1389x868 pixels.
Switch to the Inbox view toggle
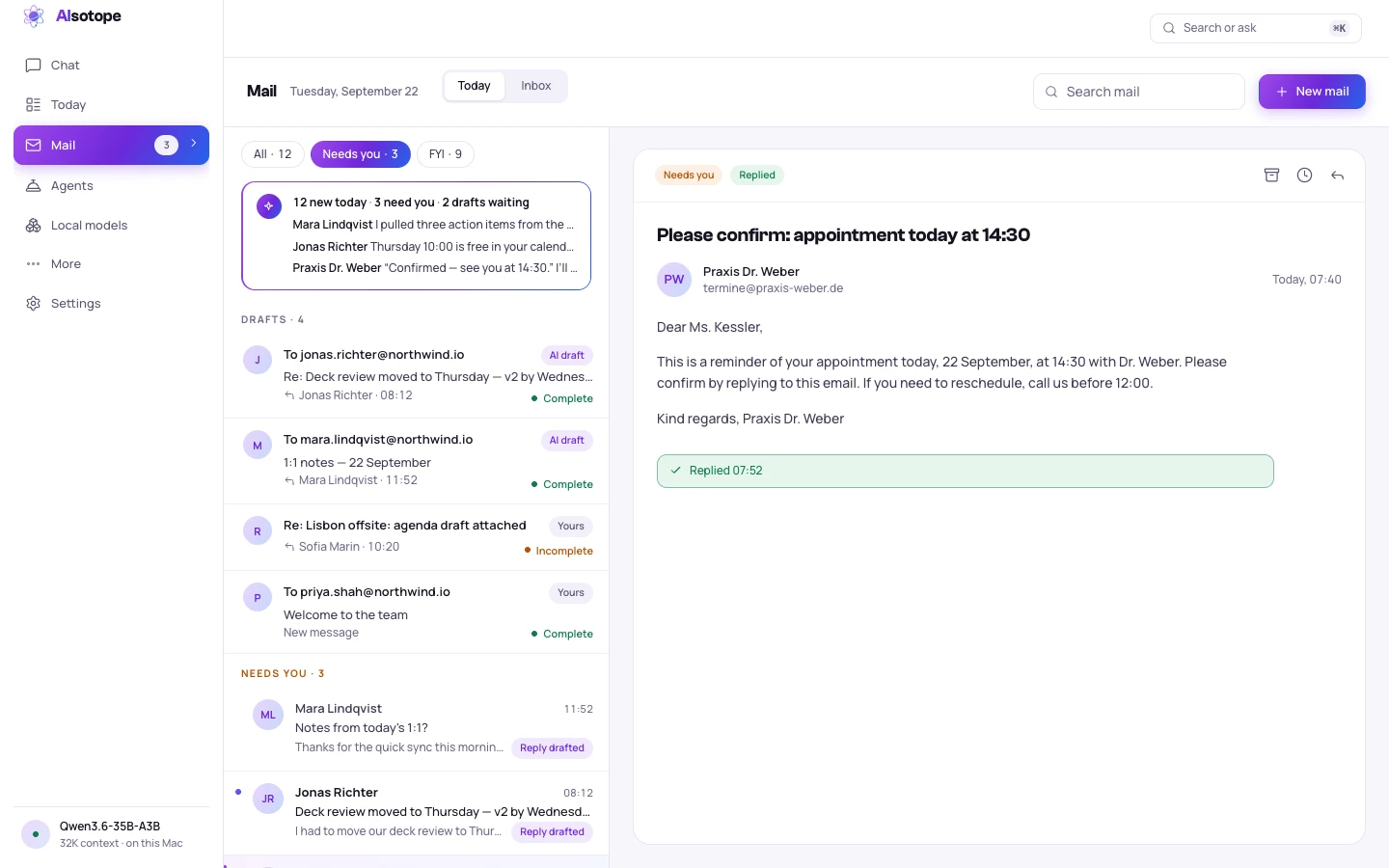pos(536,86)
